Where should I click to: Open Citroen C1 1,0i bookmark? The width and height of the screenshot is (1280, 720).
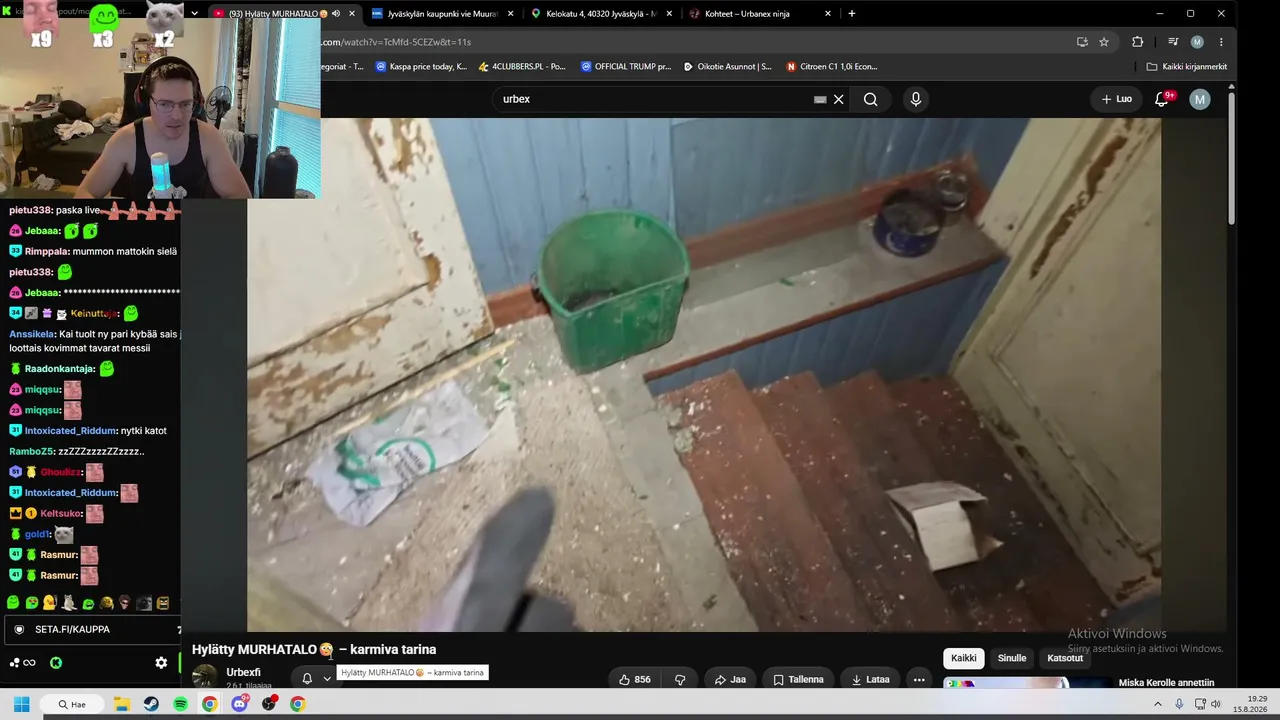pos(832,67)
